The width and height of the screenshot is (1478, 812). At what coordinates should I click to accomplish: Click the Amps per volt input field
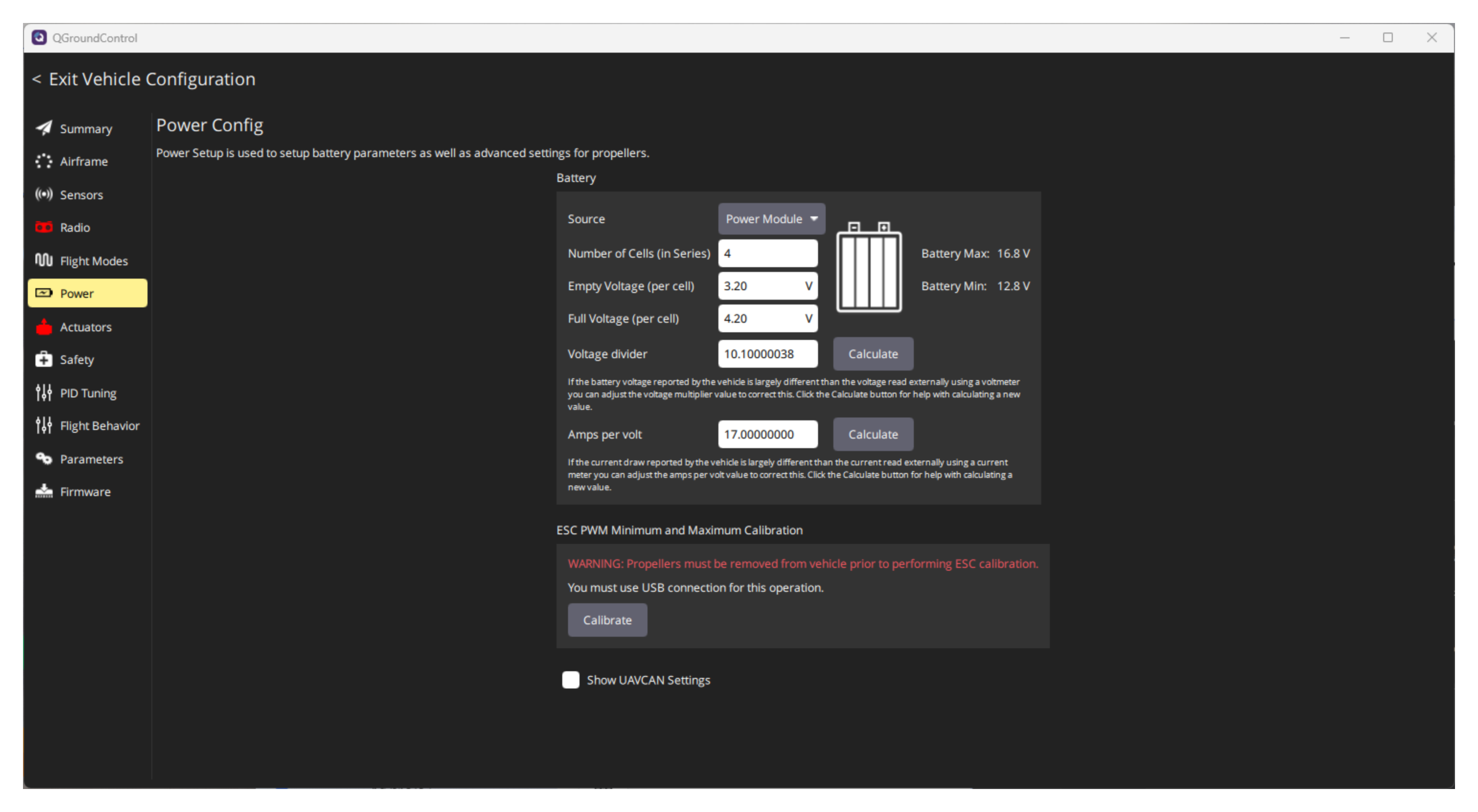[768, 434]
